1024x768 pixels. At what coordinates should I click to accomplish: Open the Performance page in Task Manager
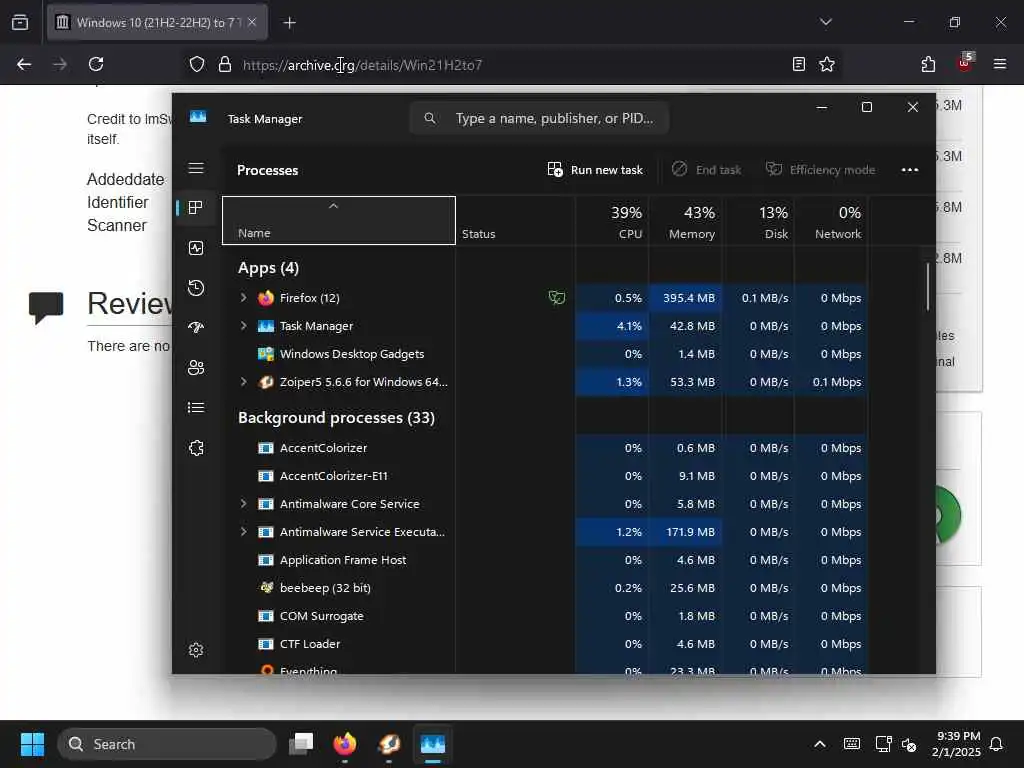(x=196, y=248)
